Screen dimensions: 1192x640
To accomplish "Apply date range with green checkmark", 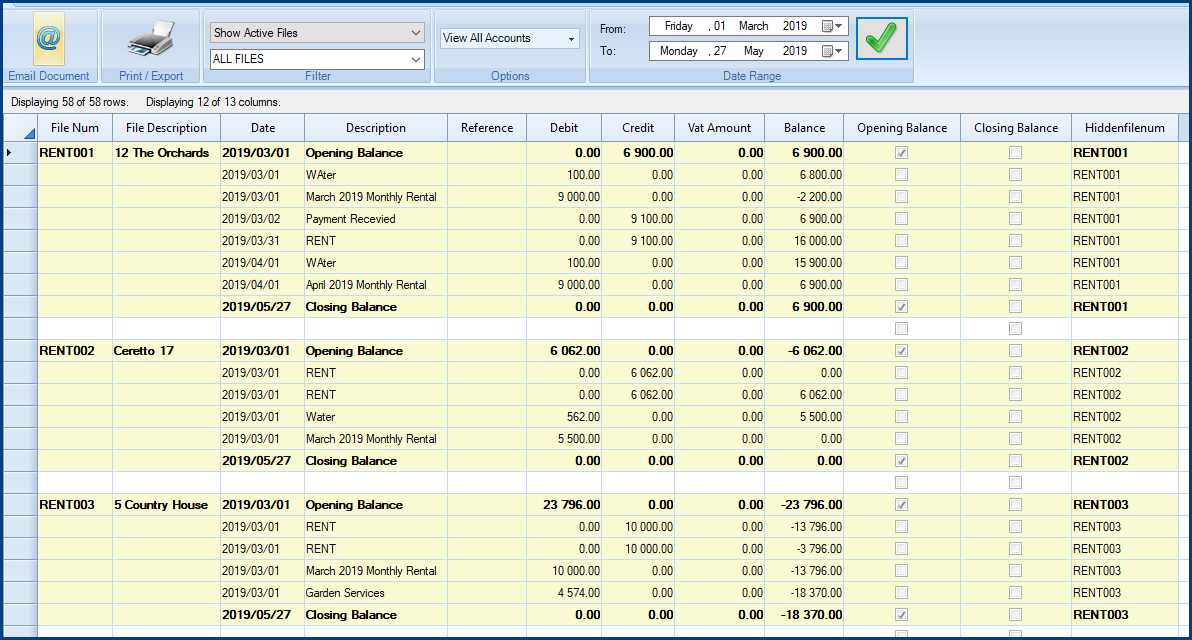I will [880, 39].
